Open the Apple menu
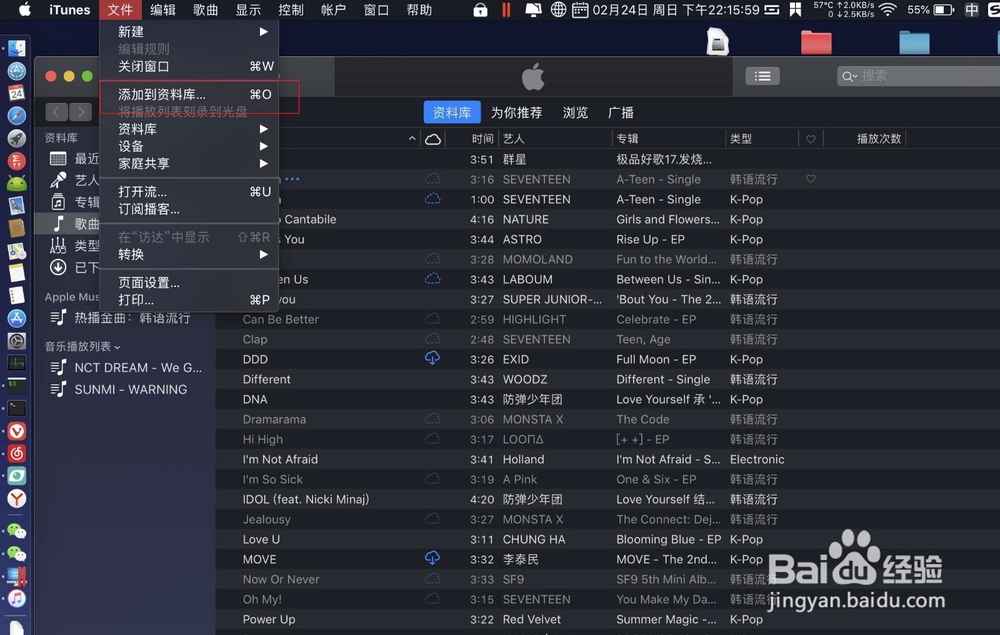The image size is (1000, 635). tap(24, 10)
